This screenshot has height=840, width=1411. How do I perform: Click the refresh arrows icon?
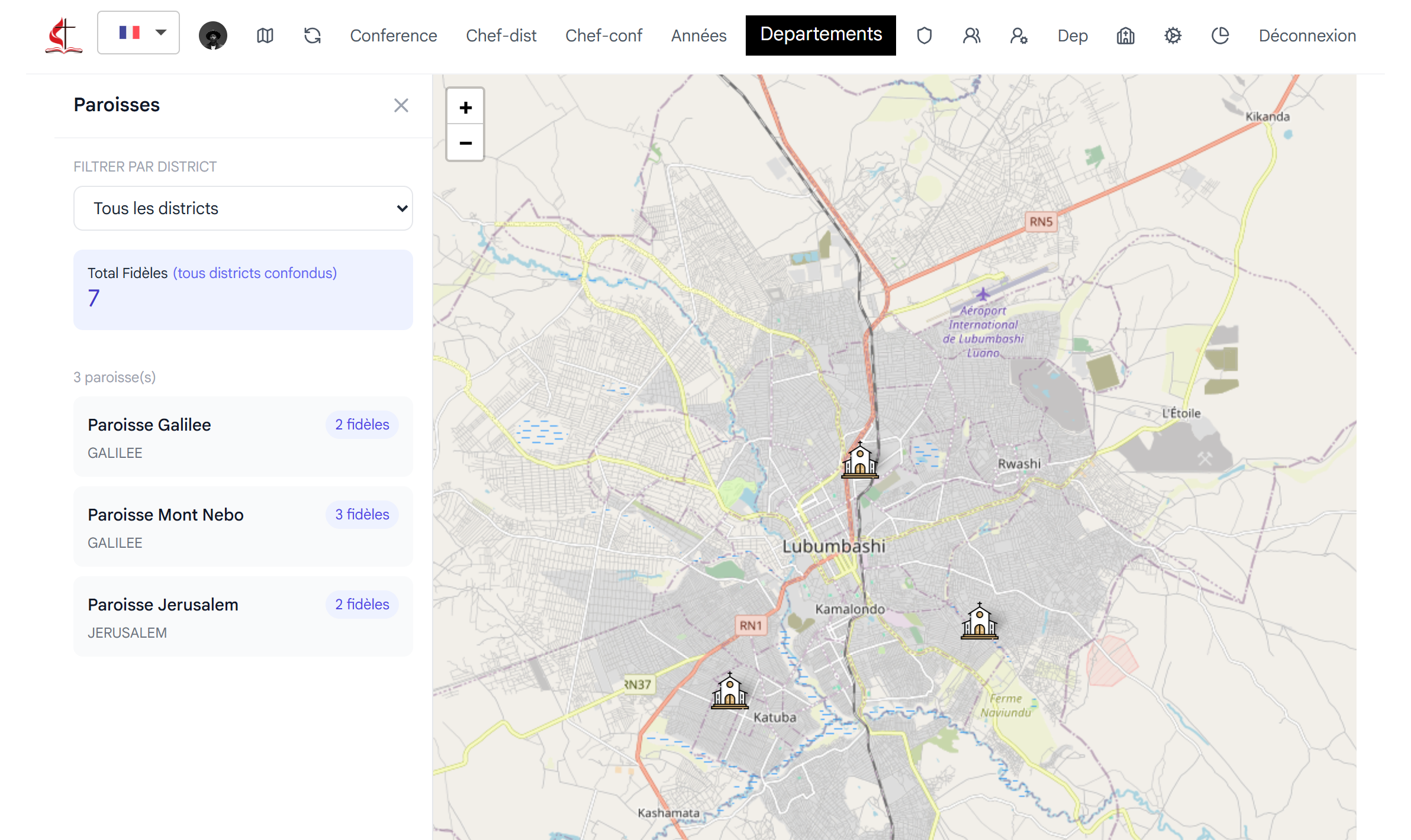[x=313, y=35]
